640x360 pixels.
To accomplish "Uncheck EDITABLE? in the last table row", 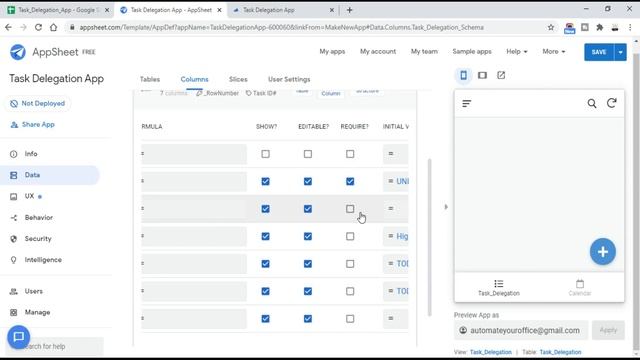I will (308, 319).
